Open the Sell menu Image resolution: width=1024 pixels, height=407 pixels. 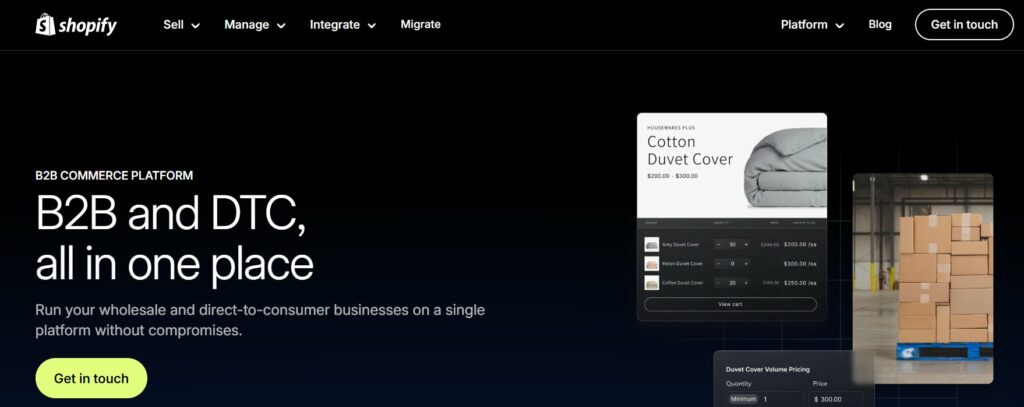(182, 25)
